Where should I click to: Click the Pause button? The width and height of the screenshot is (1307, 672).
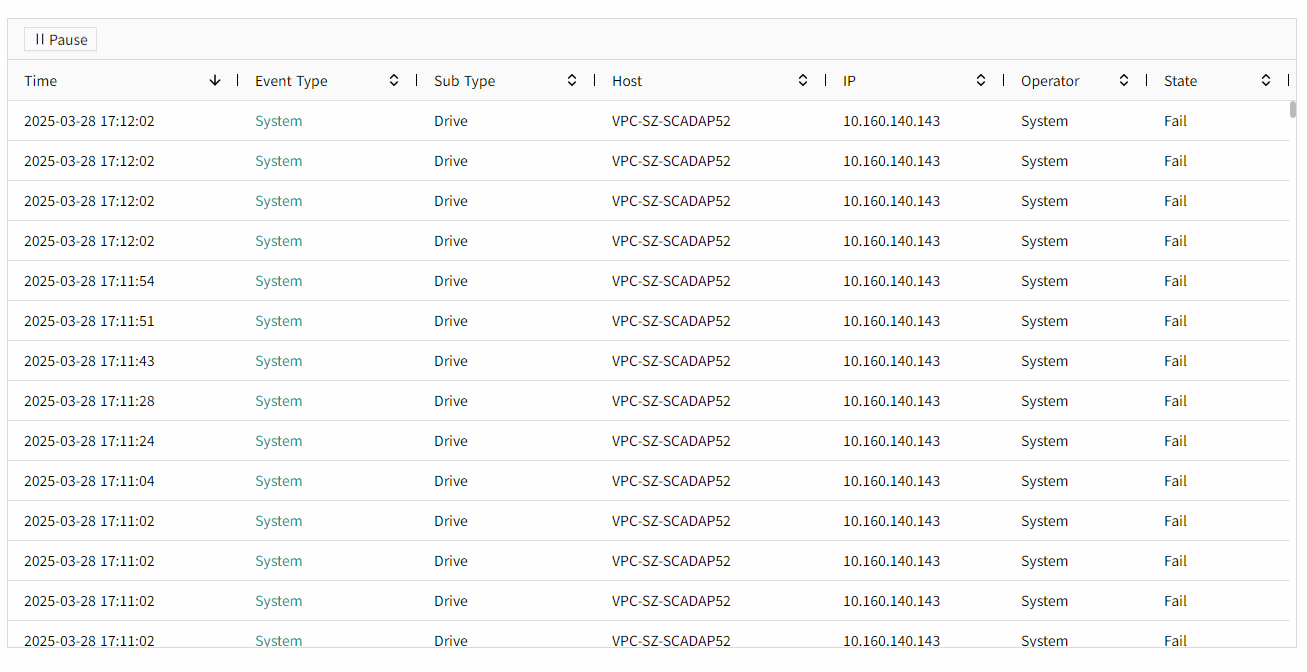click(61, 40)
